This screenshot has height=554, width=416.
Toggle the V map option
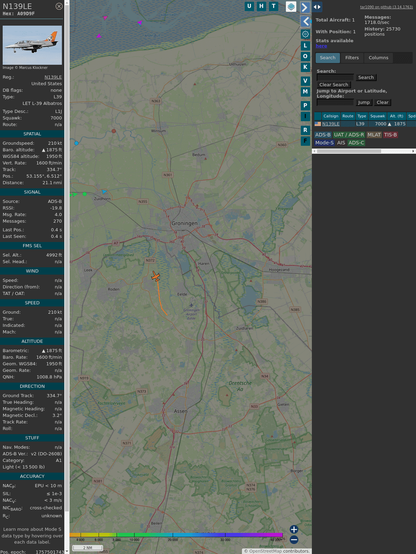coord(305,81)
